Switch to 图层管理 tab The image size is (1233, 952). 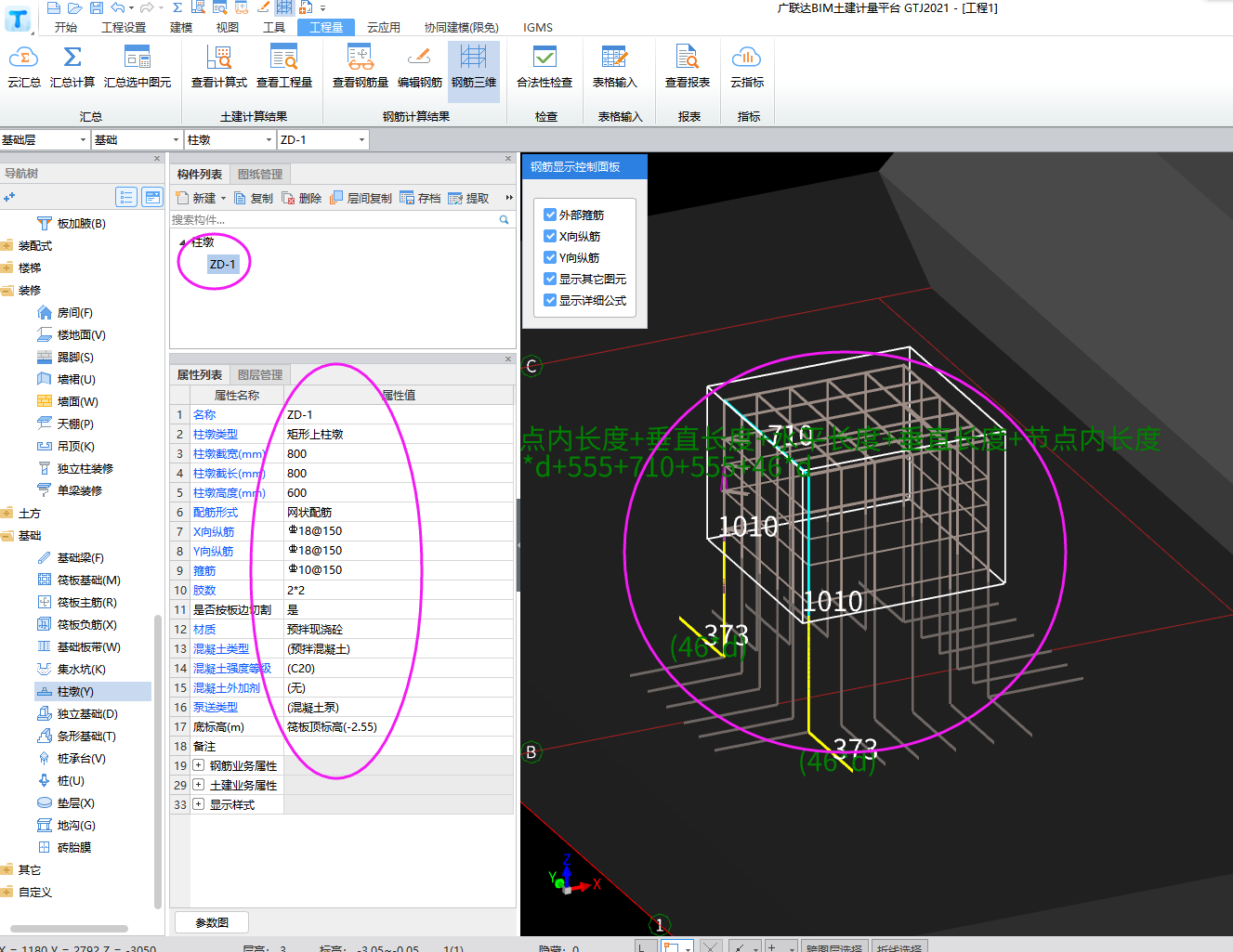click(x=260, y=374)
